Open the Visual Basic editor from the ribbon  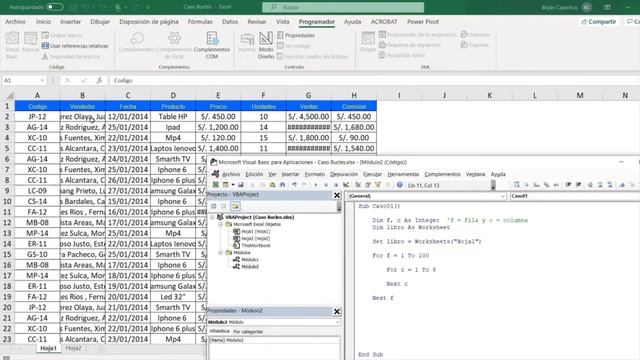coord(12,45)
